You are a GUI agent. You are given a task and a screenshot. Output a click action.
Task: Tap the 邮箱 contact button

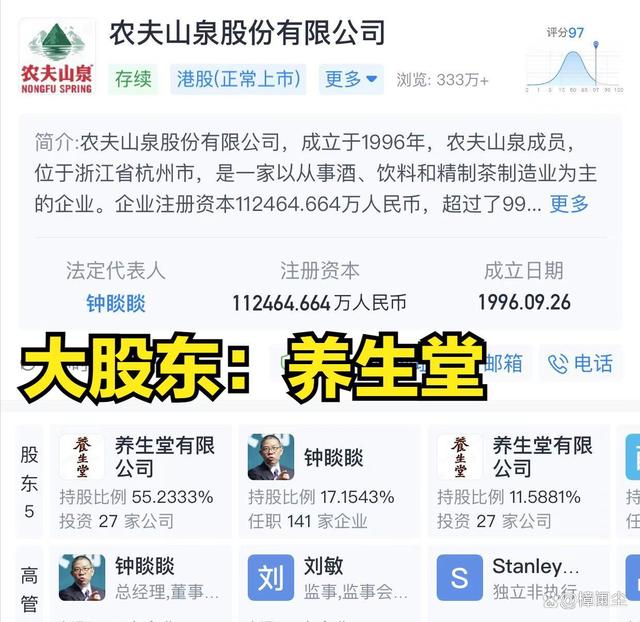point(504,364)
